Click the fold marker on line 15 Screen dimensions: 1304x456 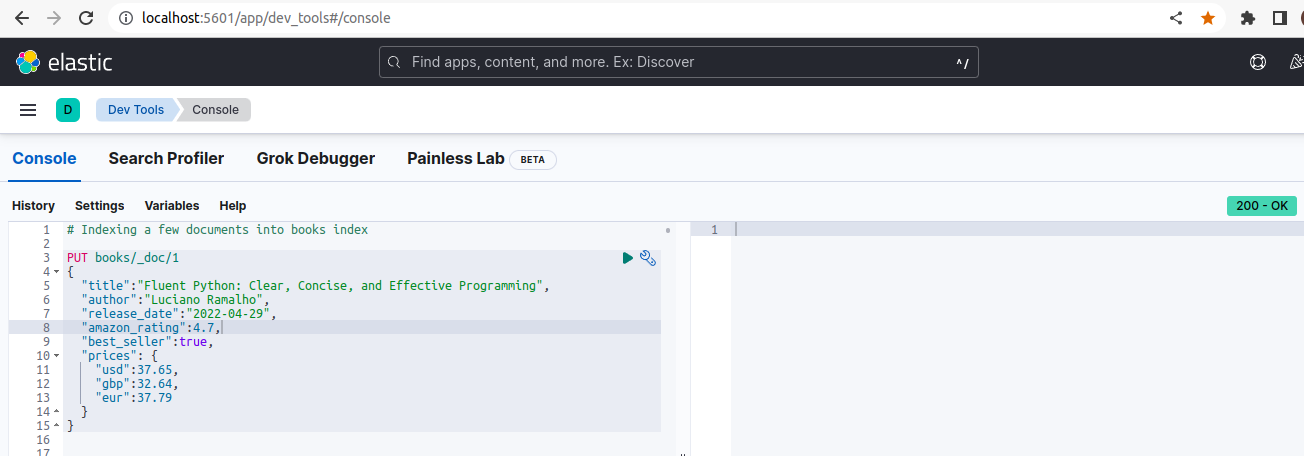point(56,426)
